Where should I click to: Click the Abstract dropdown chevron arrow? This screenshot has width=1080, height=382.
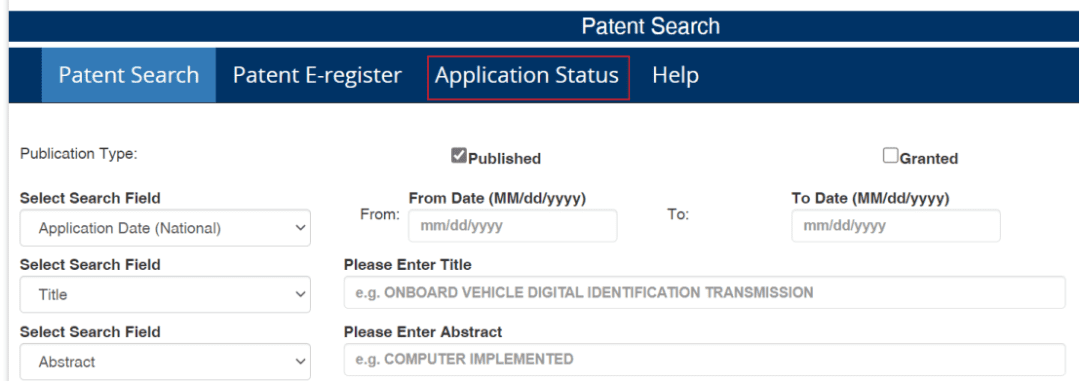300,361
